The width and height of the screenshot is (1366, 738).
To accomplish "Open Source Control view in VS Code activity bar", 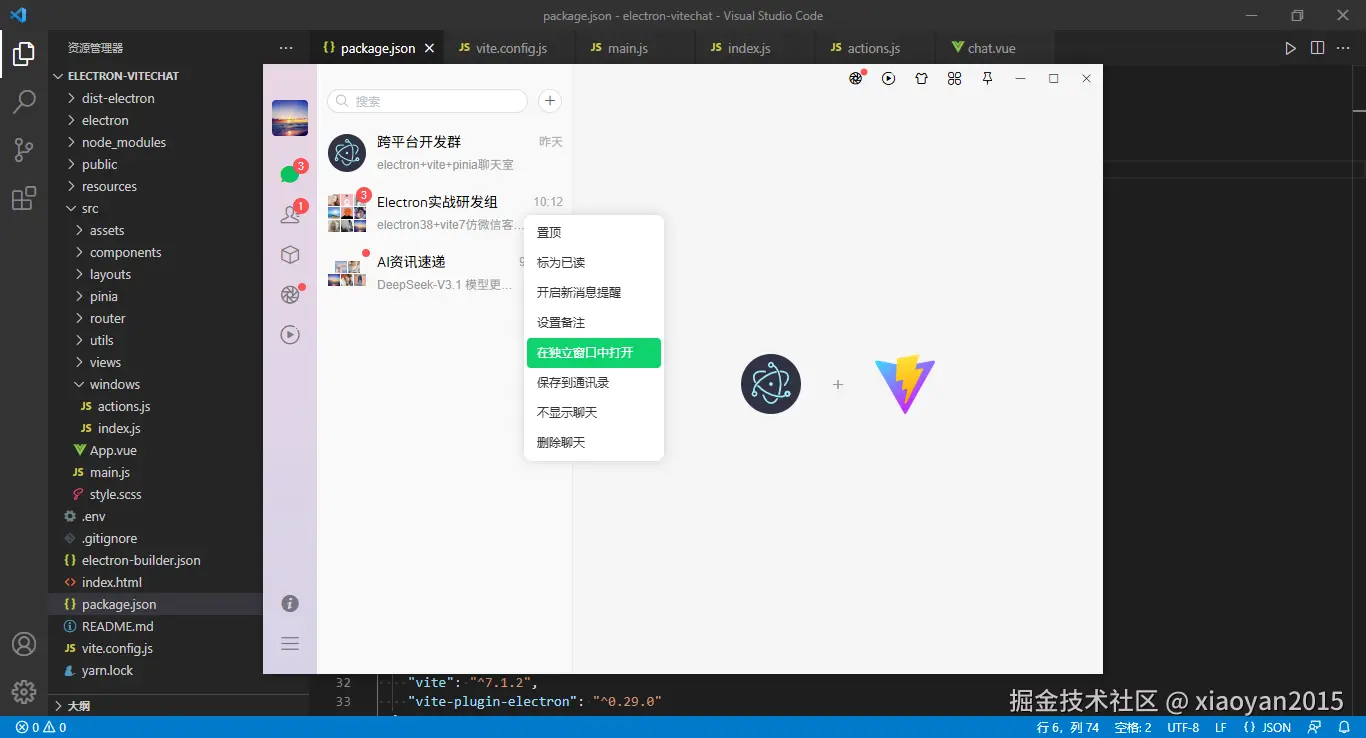I will pos(24,149).
